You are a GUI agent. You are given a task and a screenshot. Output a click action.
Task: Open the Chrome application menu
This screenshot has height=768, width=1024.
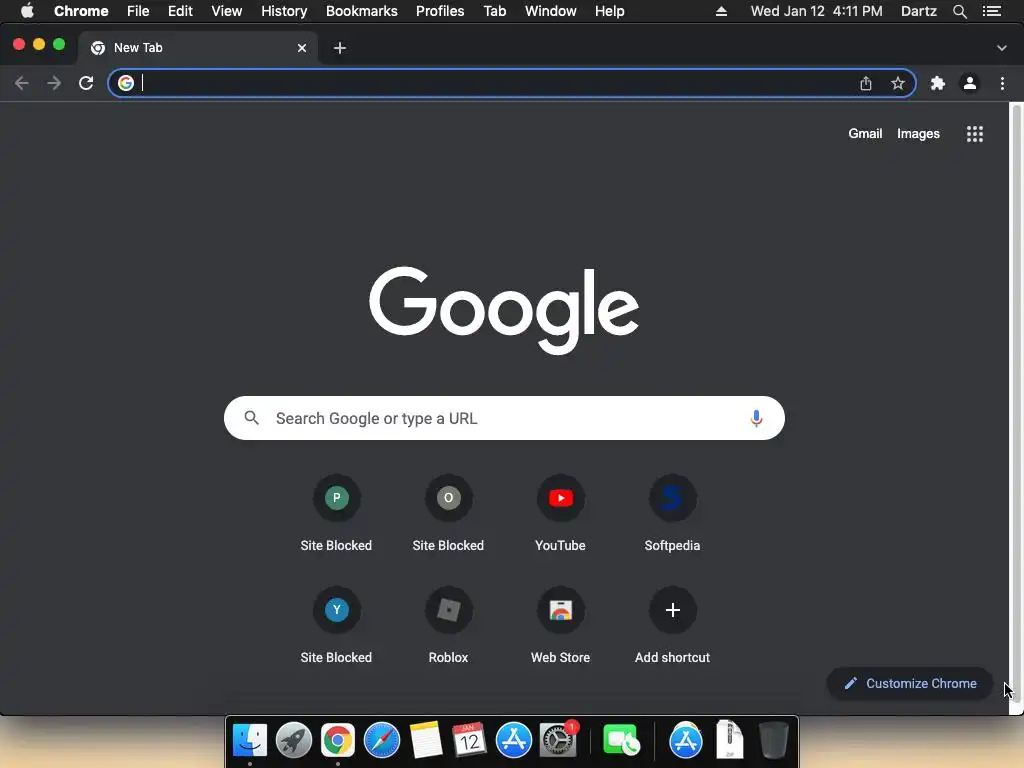pyautogui.click(x=81, y=11)
